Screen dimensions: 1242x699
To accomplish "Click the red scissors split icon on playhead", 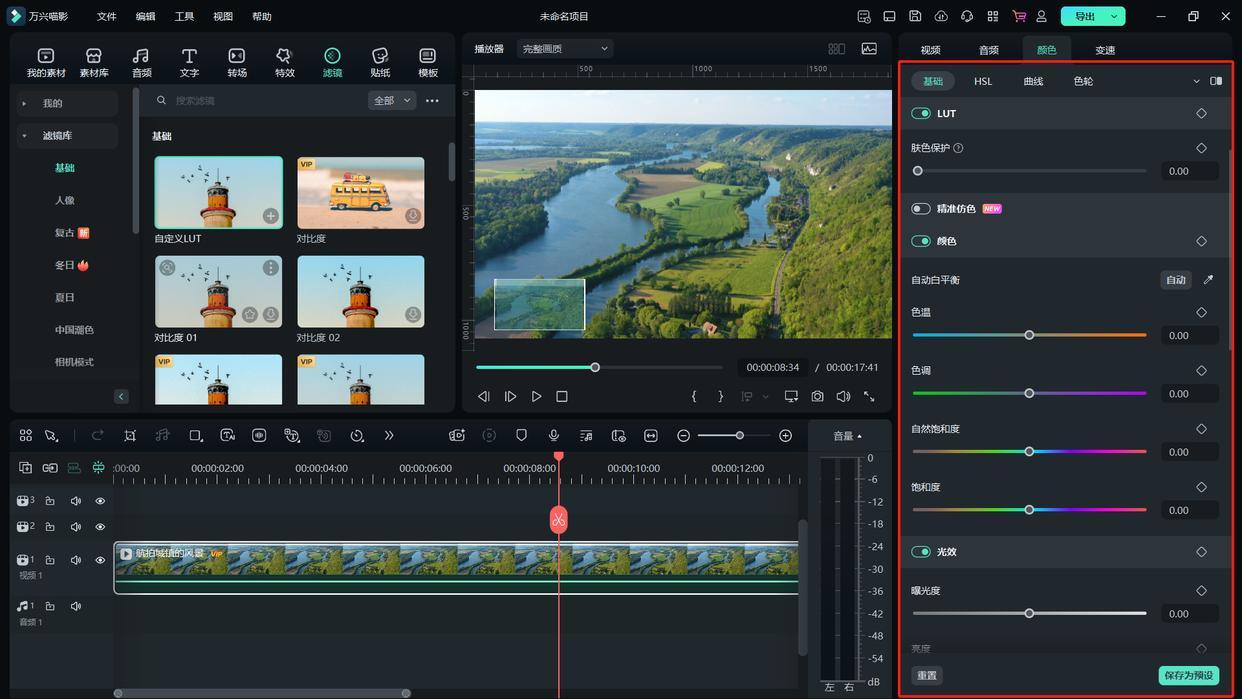I will [558, 520].
